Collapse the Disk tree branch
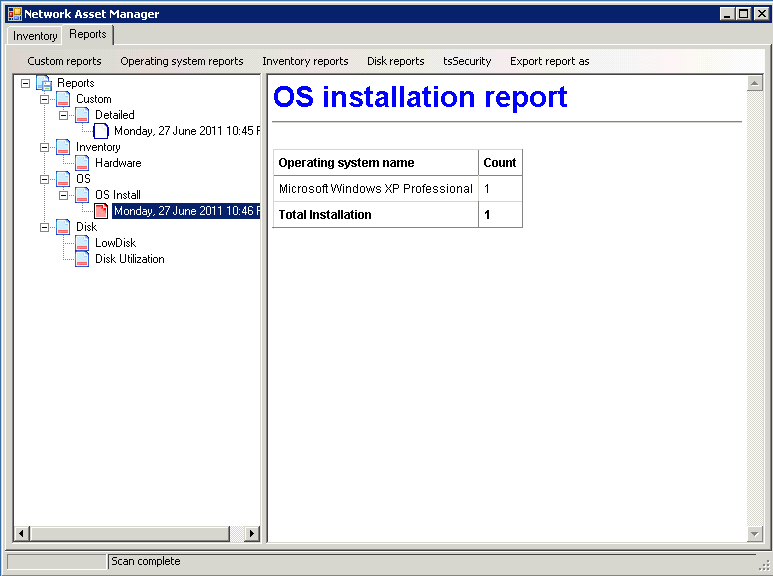Viewport: 773px width, 576px height. (x=44, y=227)
